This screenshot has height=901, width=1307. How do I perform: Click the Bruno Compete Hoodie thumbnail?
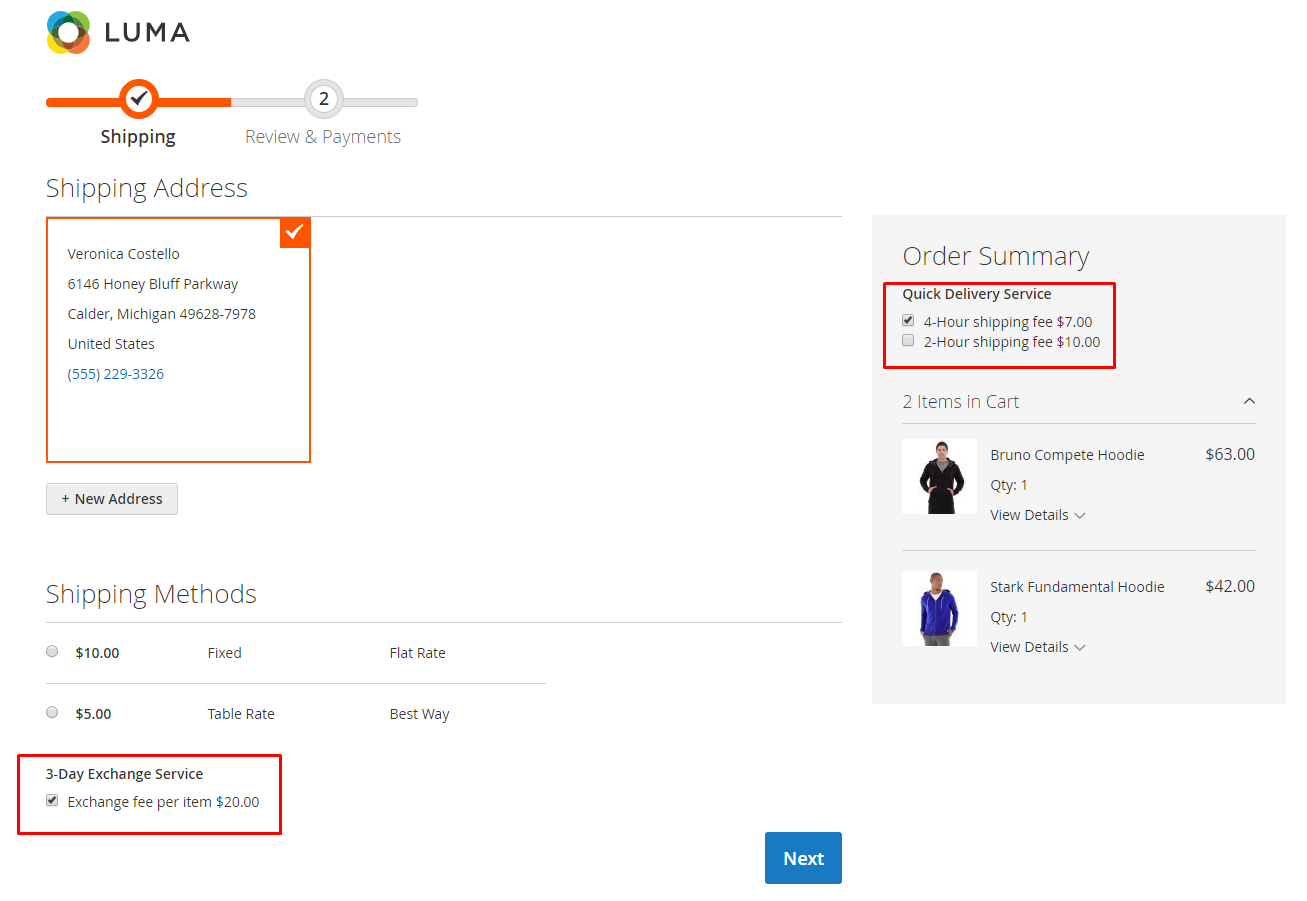(939, 477)
